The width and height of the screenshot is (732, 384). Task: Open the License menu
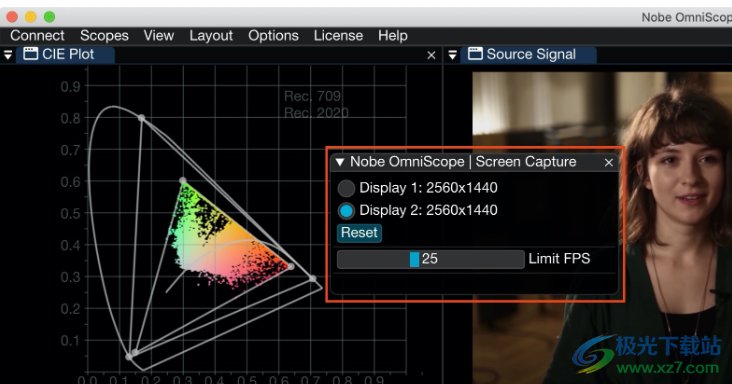point(338,35)
